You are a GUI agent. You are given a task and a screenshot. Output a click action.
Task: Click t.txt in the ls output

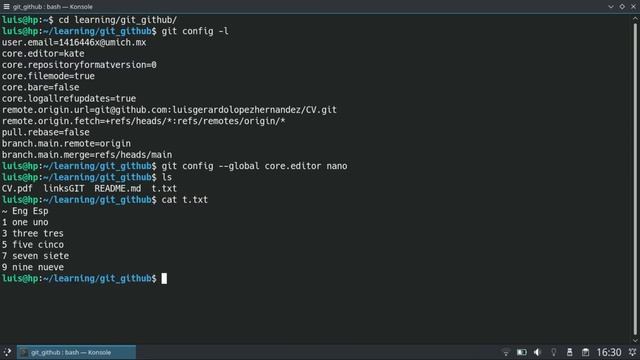coord(164,189)
